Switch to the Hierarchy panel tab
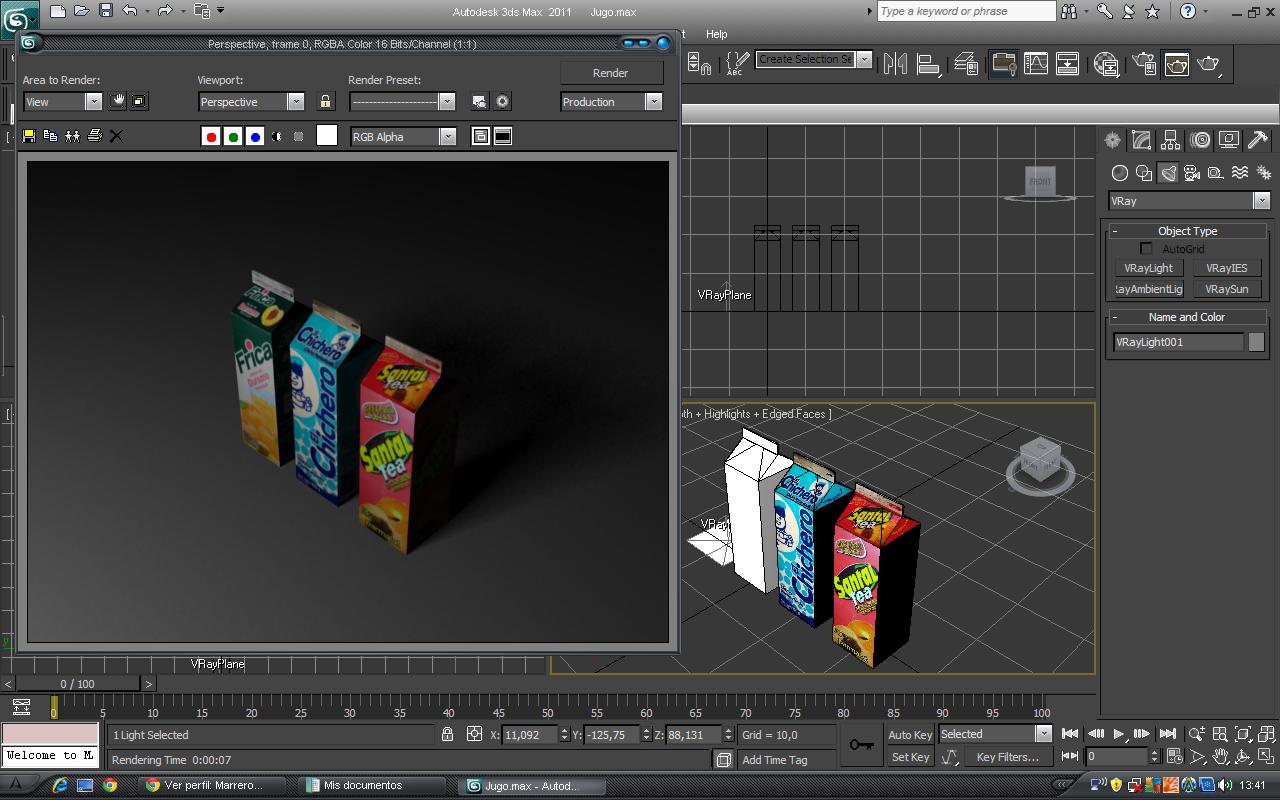The image size is (1280, 800). 1170,140
